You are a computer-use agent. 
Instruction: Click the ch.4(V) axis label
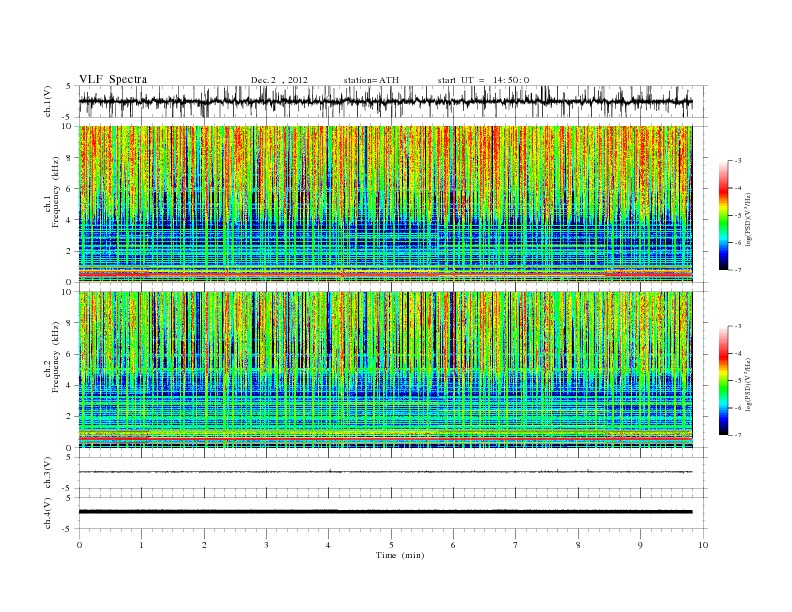pos(48,513)
